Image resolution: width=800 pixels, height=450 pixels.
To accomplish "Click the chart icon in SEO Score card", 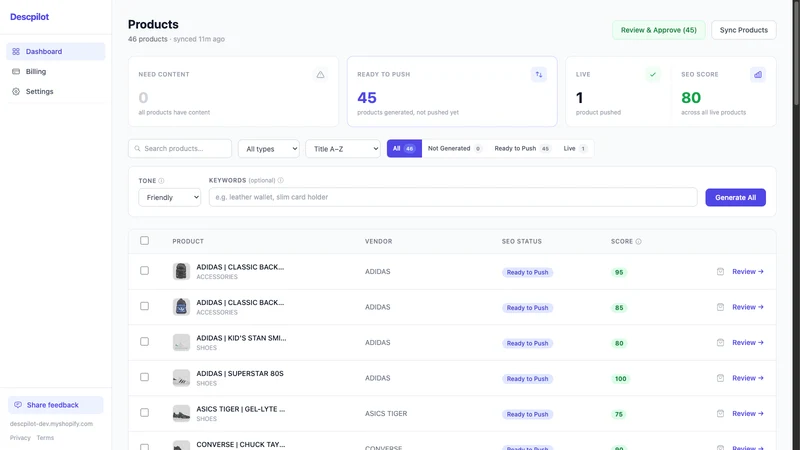I will point(758,74).
